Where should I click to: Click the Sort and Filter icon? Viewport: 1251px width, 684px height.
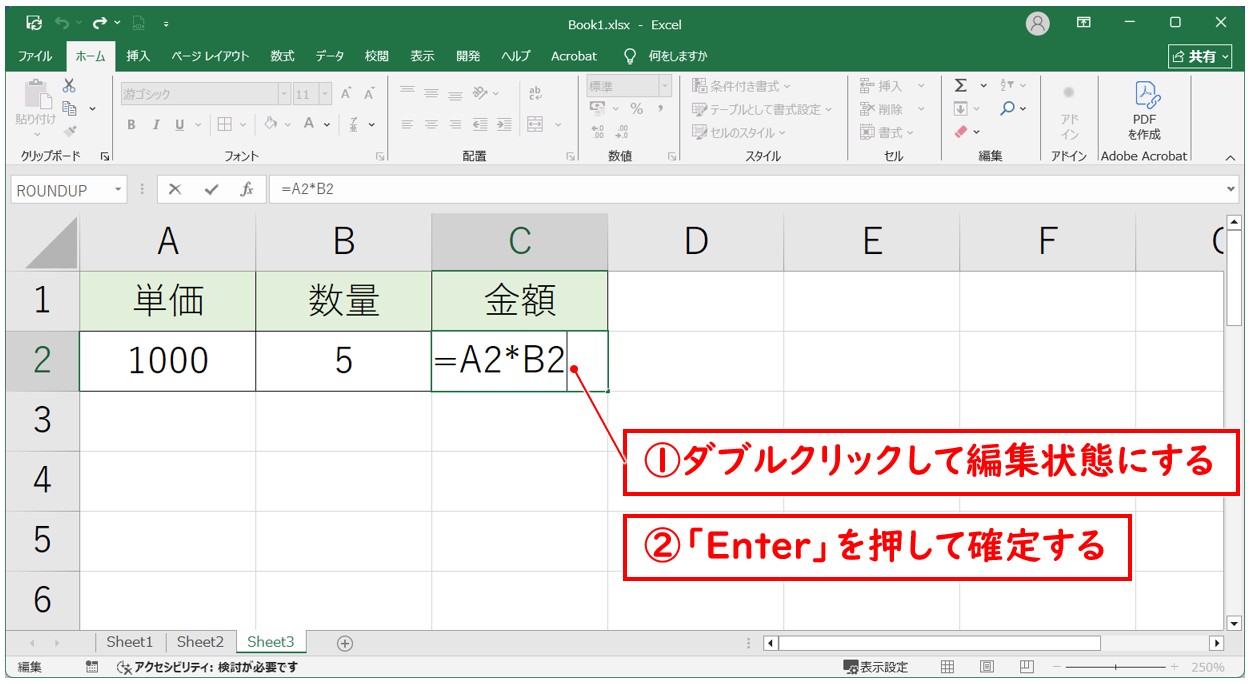pyautogui.click(x=1007, y=86)
